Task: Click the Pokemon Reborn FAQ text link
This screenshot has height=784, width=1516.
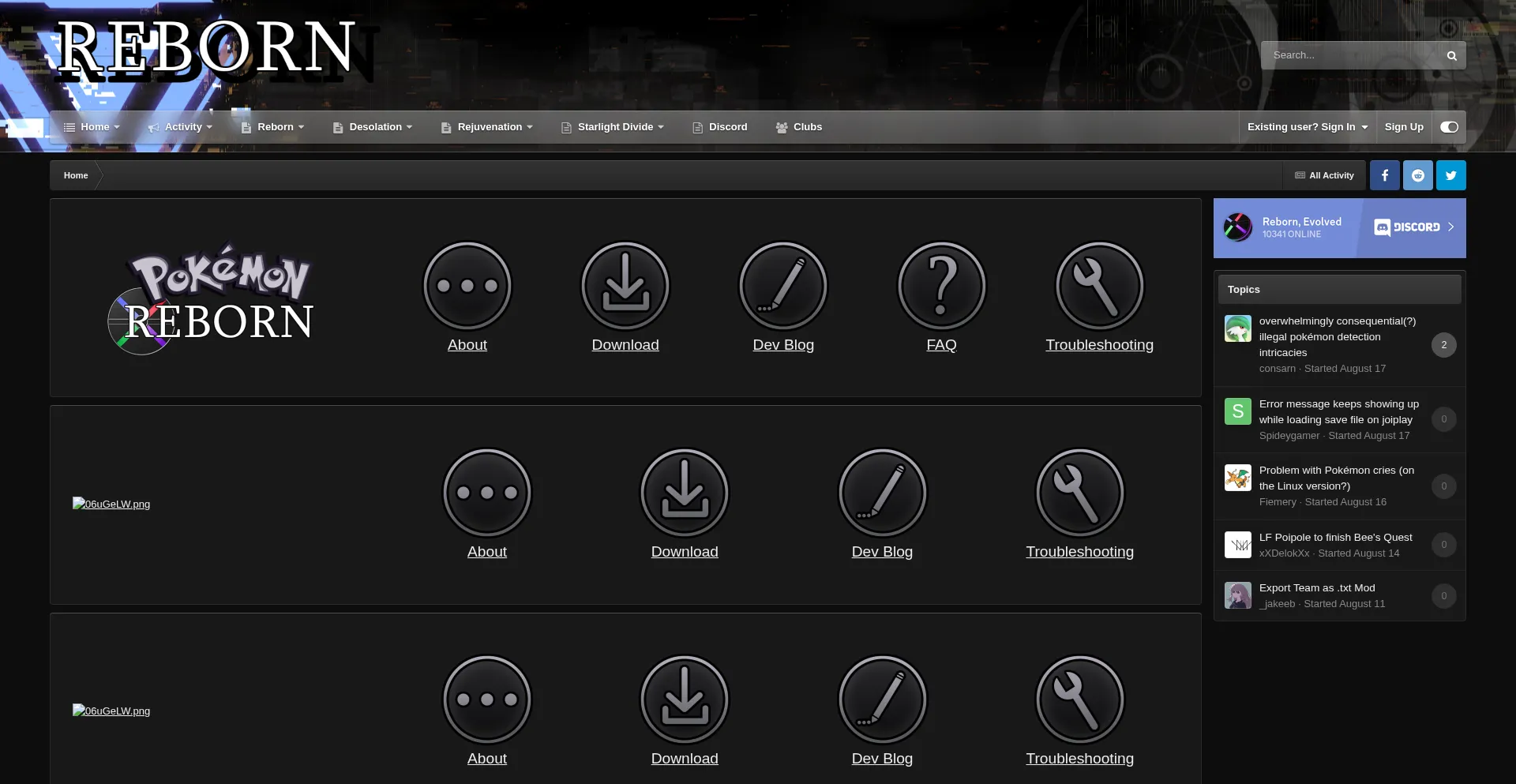Action: pos(941,345)
